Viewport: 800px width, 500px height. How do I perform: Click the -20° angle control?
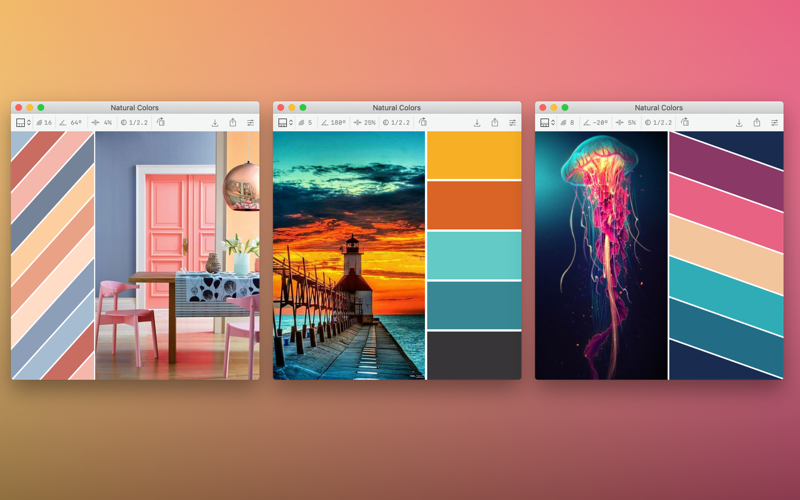[595, 122]
